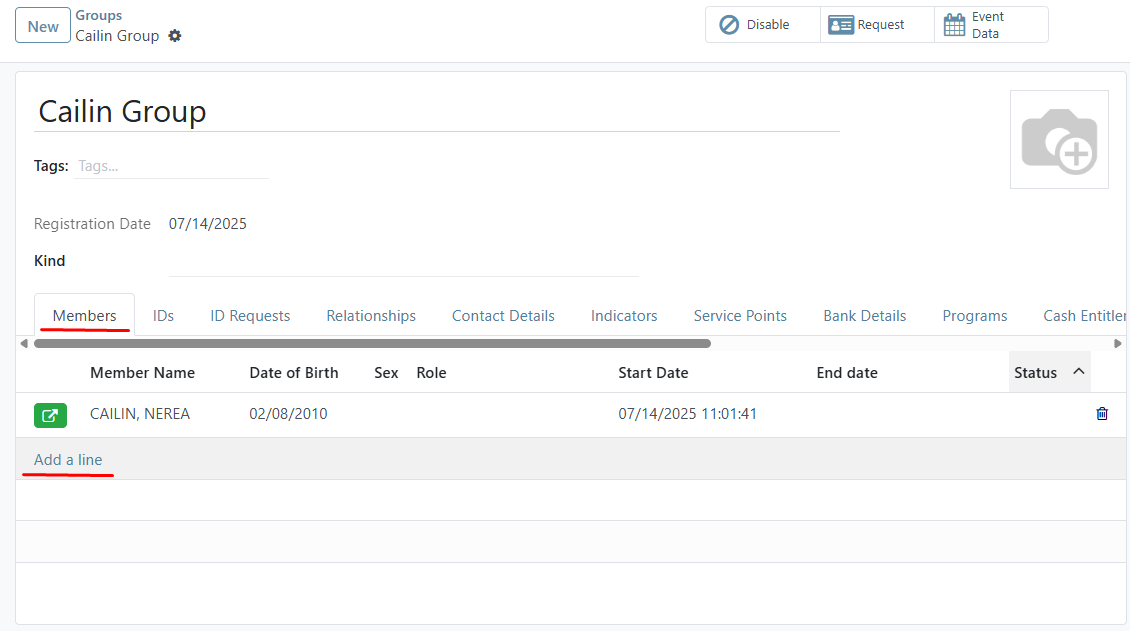Click the Disable circle-slash icon
This screenshot has width=1130, height=631.
pyautogui.click(x=729, y=23)
